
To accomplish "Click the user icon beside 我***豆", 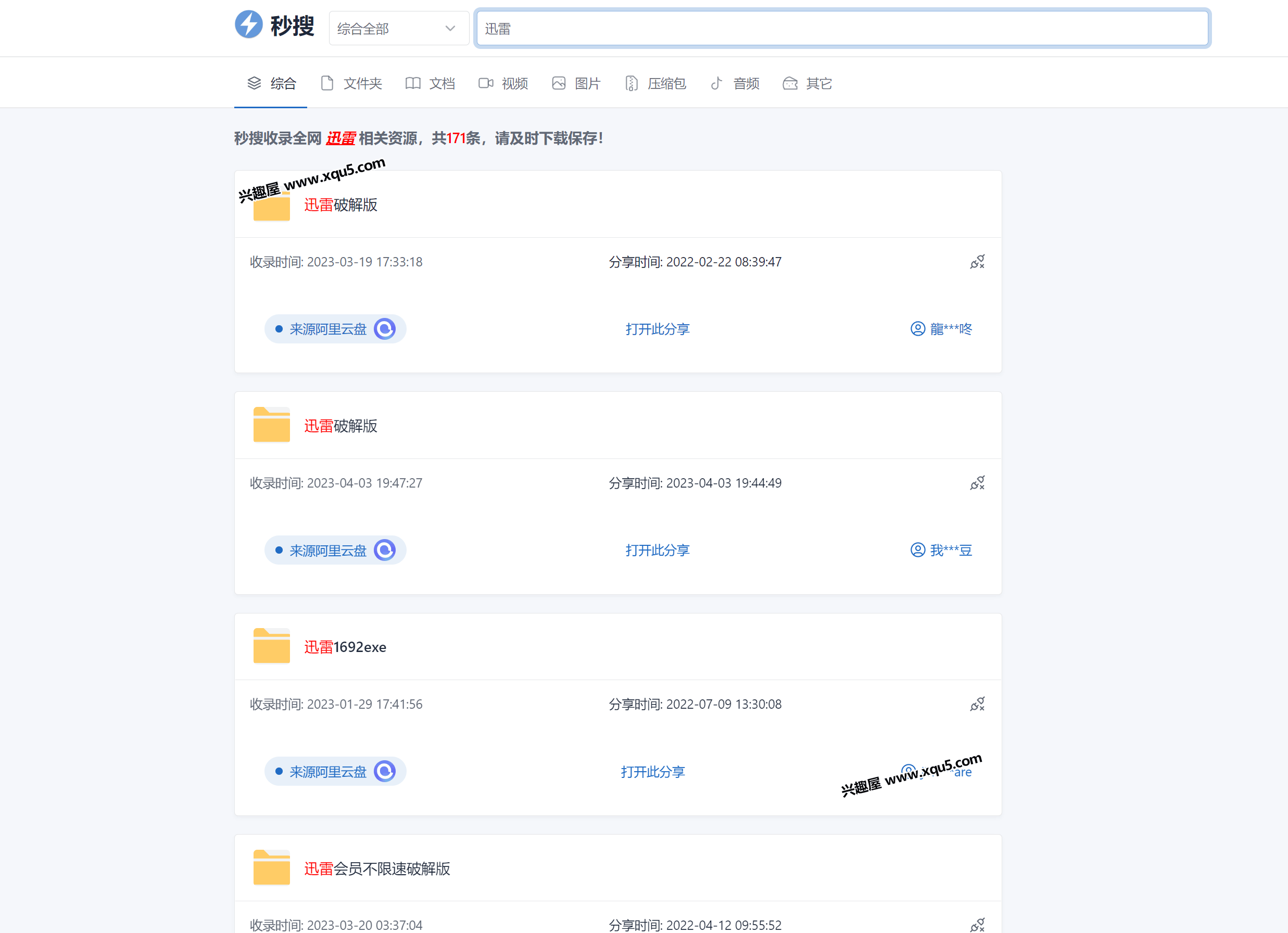I will tap(918, 551).
